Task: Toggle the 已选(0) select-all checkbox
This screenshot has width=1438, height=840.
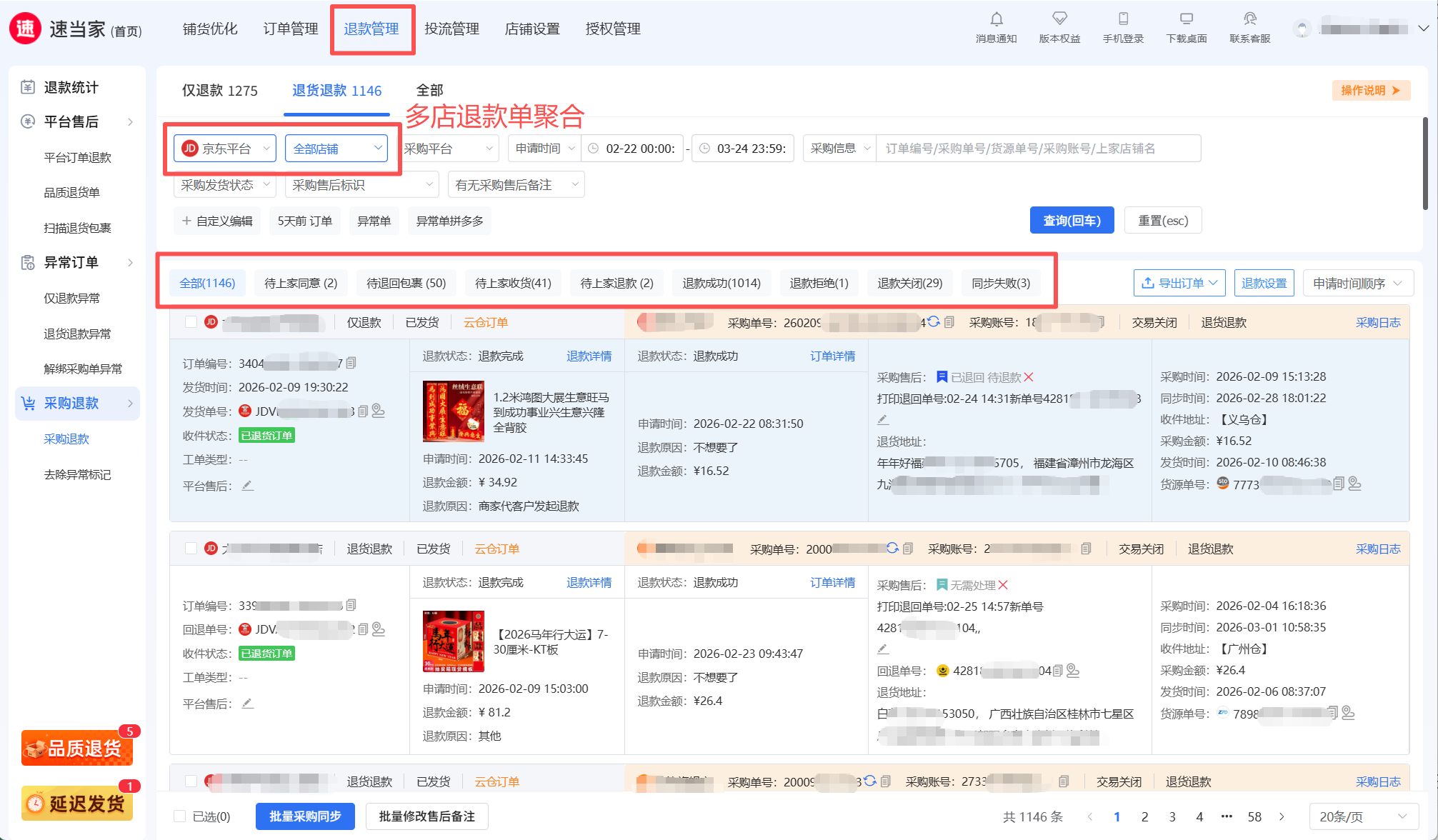Action: (180, 816)
